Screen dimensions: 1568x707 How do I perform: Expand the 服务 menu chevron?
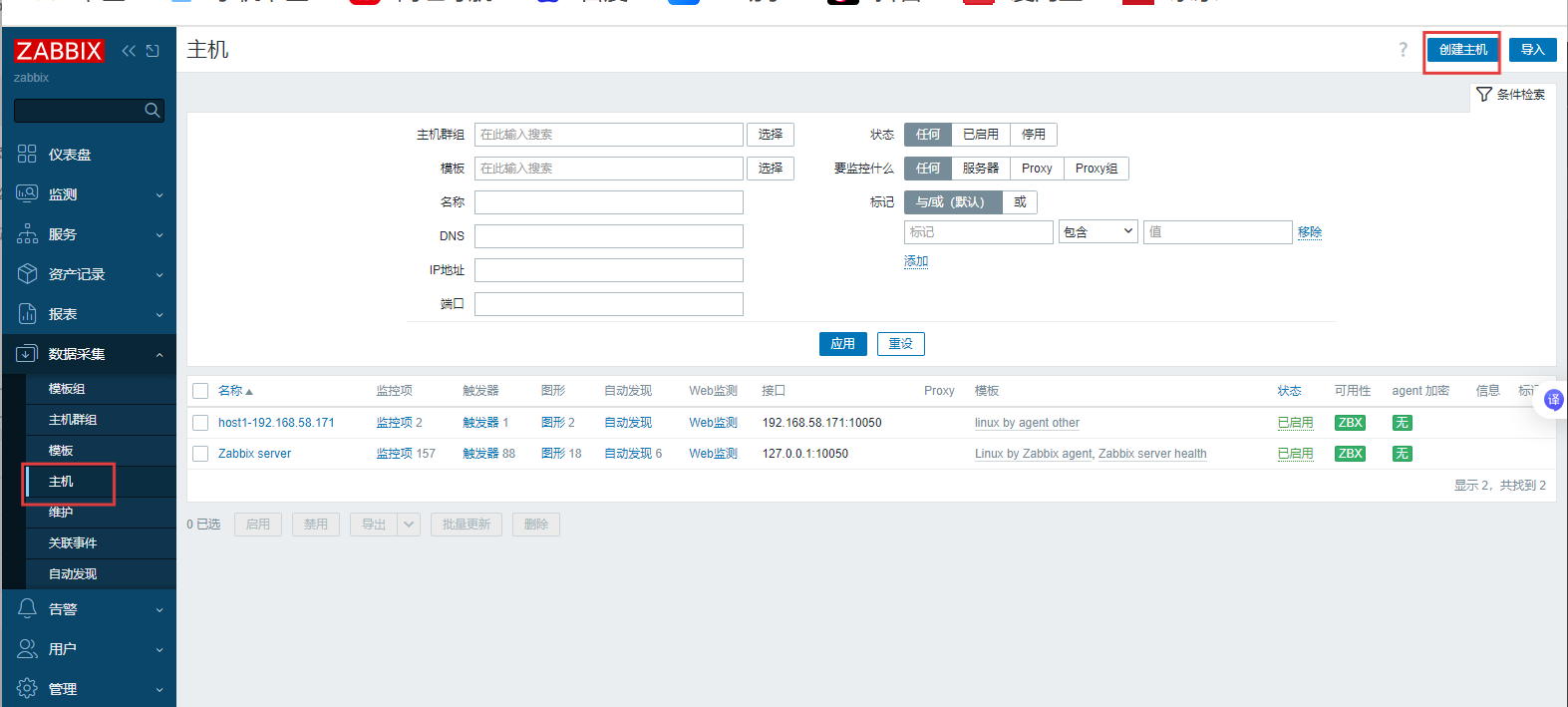click(159, 235)
